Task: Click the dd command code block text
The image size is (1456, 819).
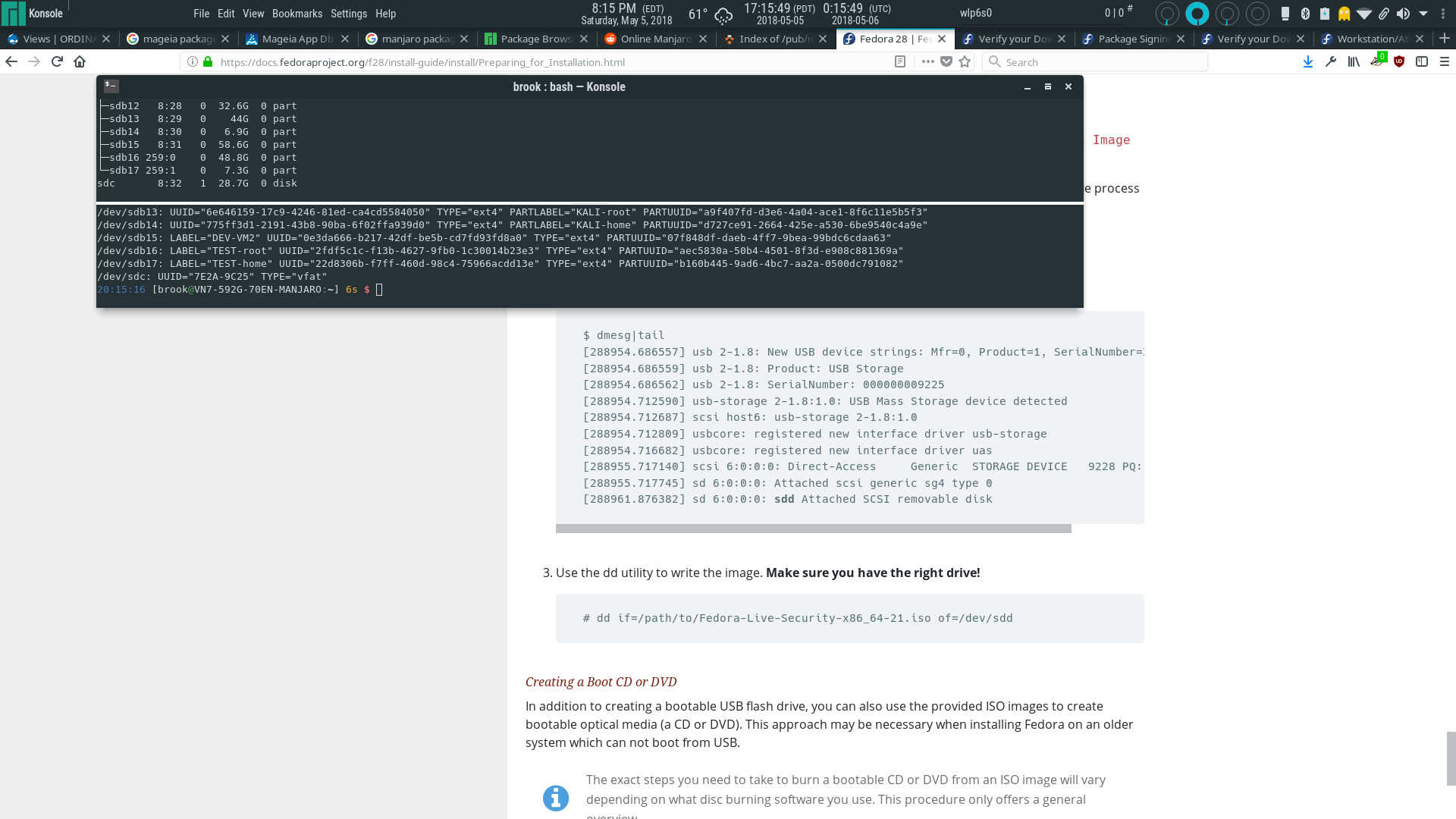Action: click(797, 618)
